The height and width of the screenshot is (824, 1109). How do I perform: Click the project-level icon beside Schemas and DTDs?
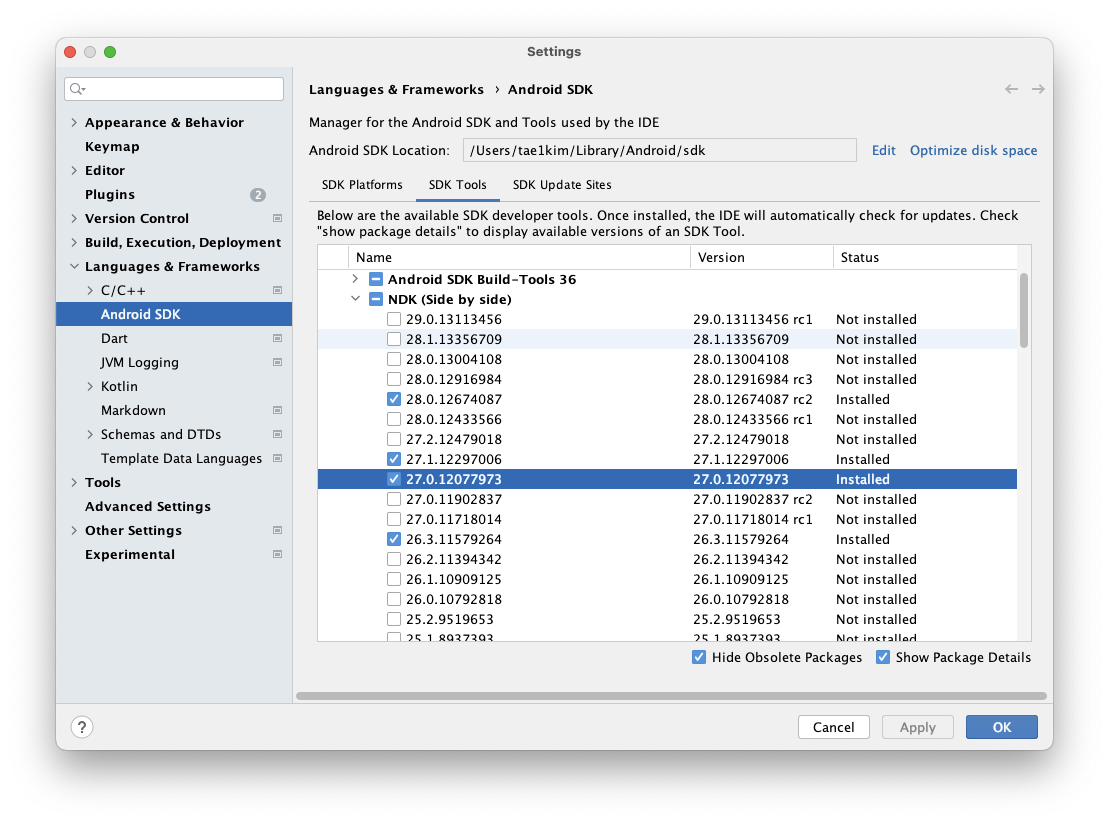[x=277, y=435]
